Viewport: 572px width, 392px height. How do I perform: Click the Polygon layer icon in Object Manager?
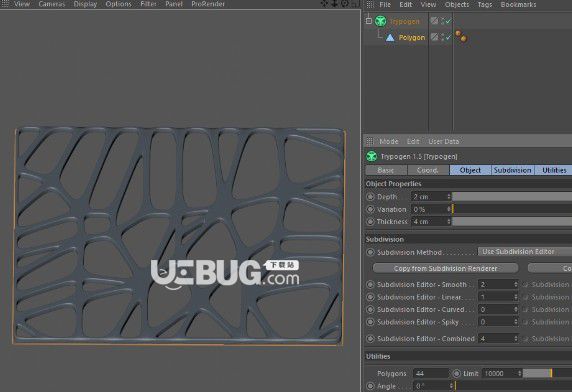[434, 37]
